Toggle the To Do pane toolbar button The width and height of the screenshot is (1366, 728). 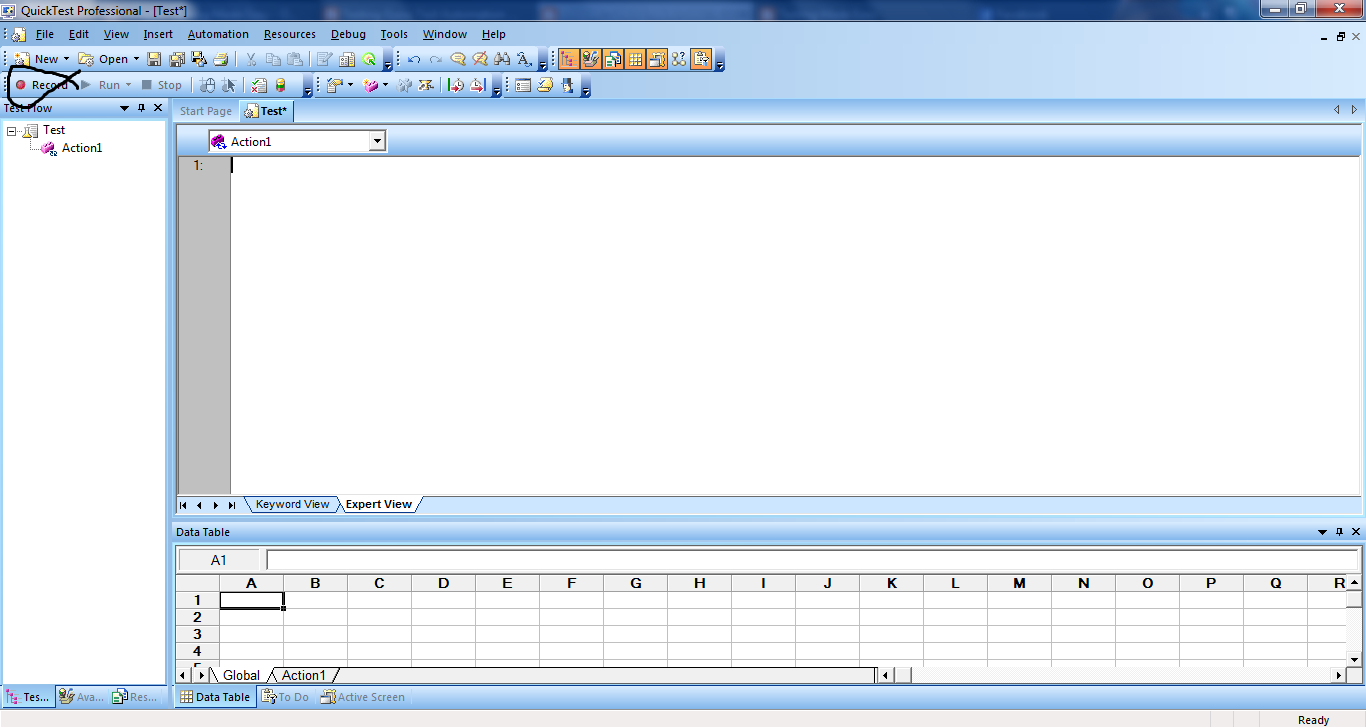[x=702, y=59]
